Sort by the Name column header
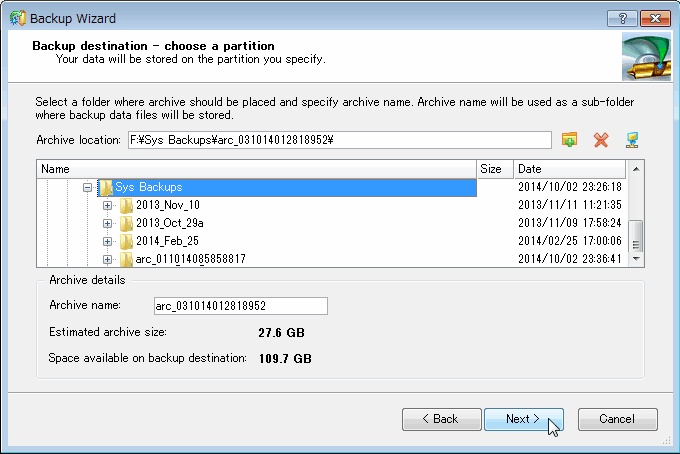 [x=255, y=169]
